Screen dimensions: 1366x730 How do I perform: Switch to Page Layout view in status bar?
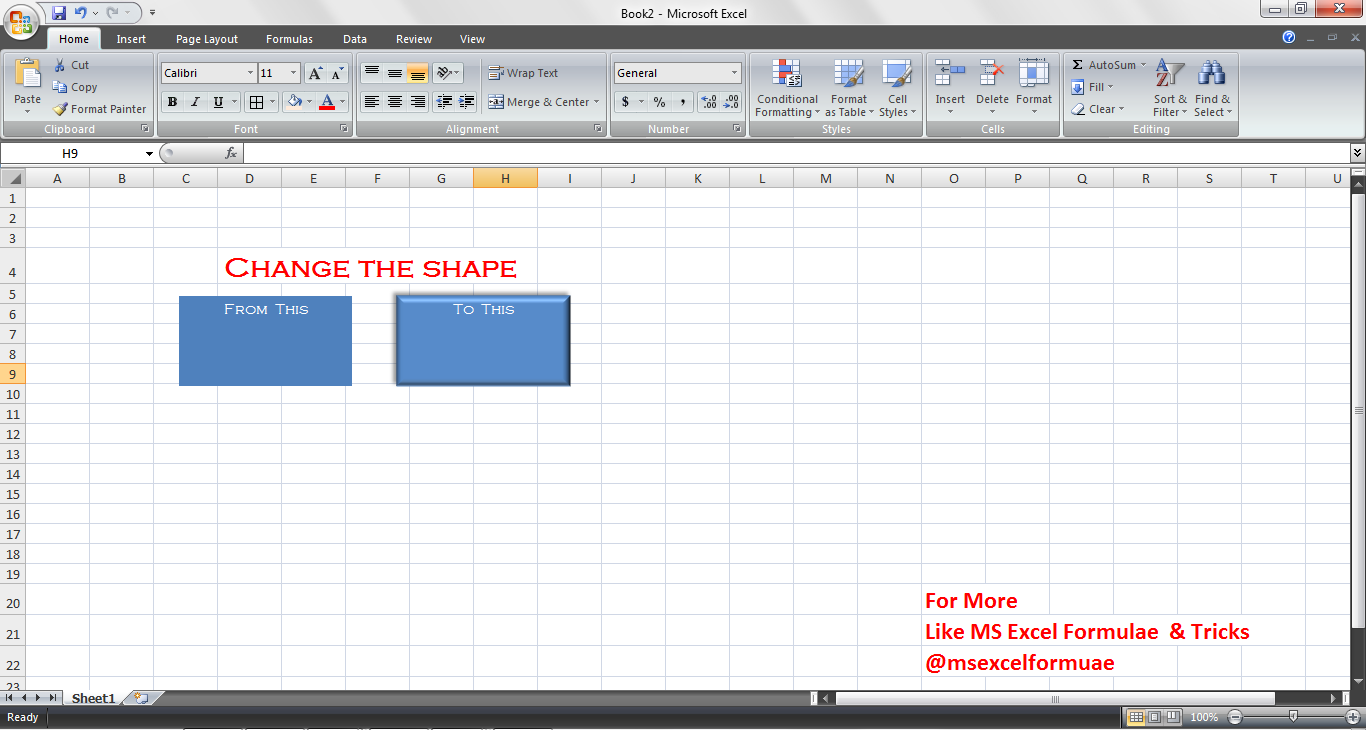click(x=1154, y=717)
